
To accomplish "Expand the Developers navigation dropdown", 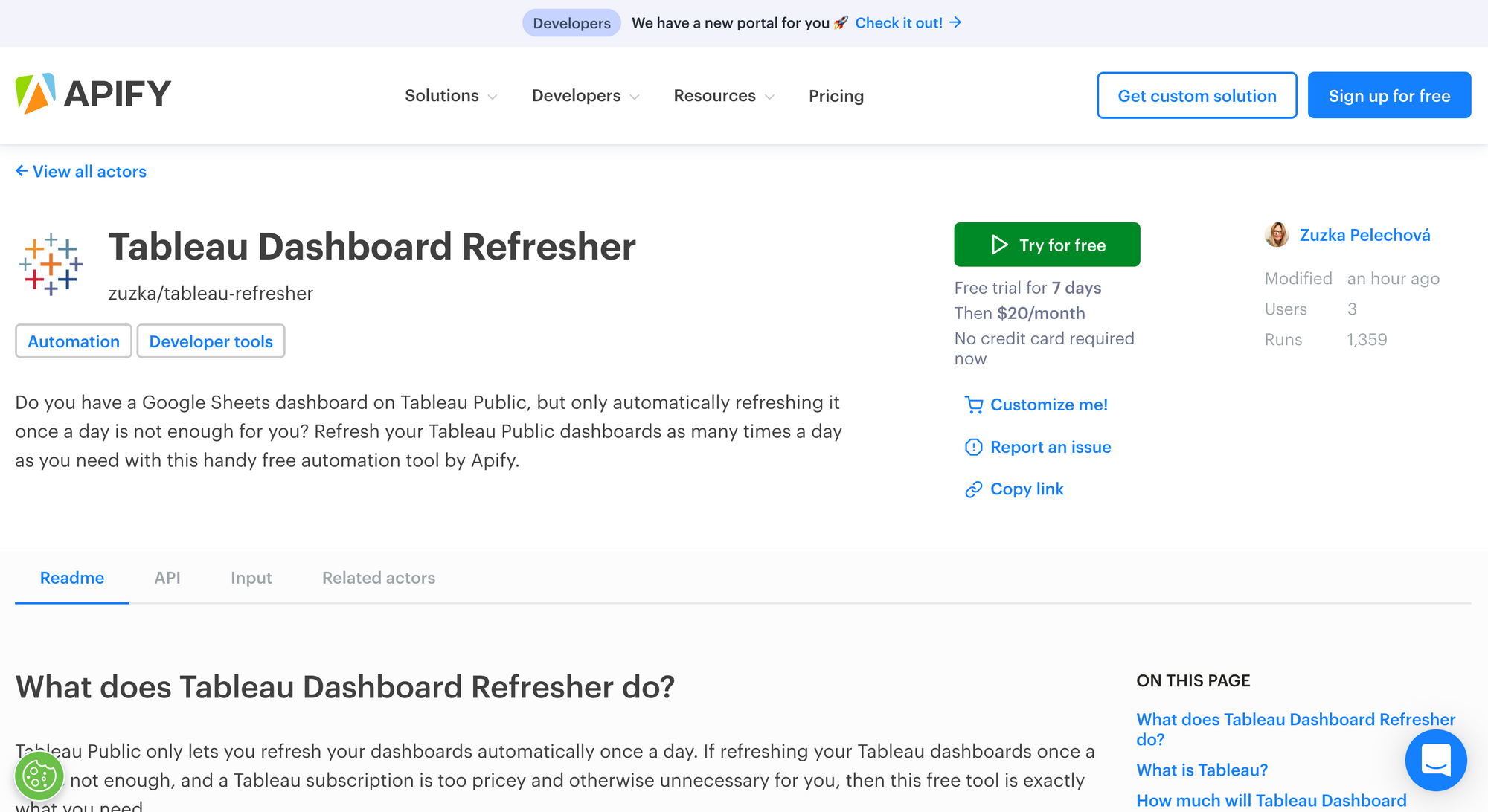I will [586, 96].
